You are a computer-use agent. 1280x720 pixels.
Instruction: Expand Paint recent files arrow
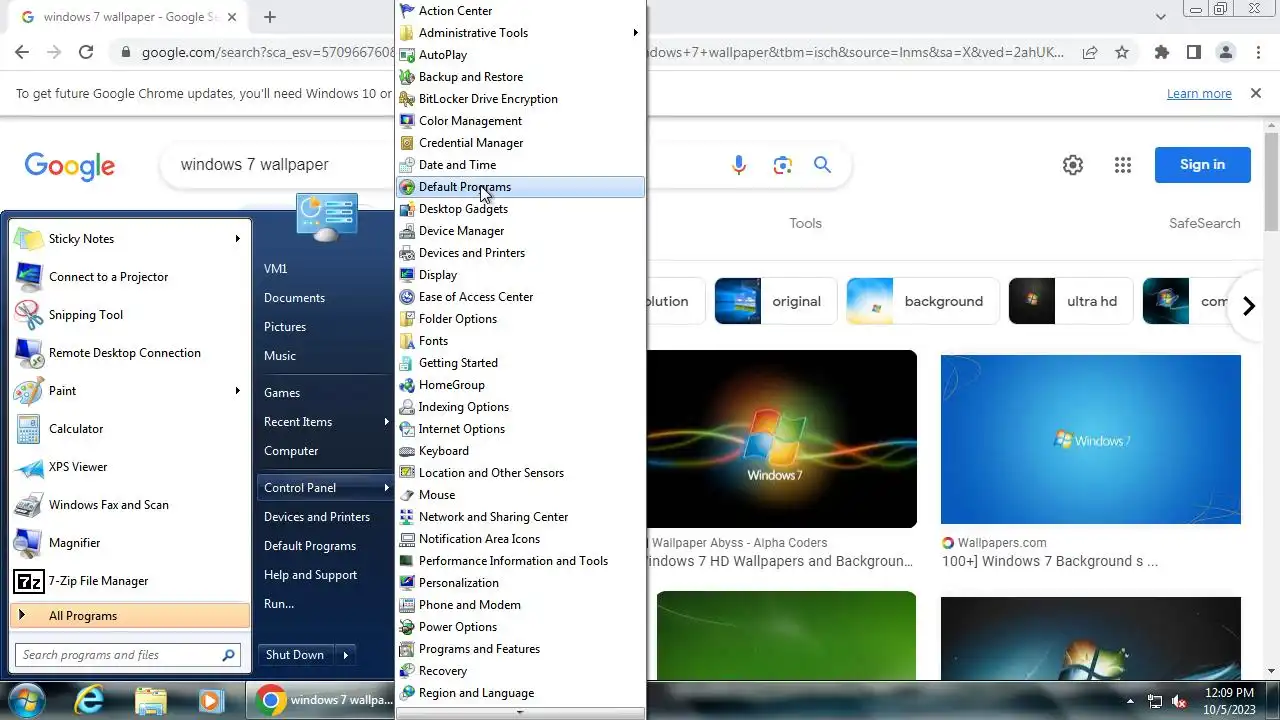(238, 391)
